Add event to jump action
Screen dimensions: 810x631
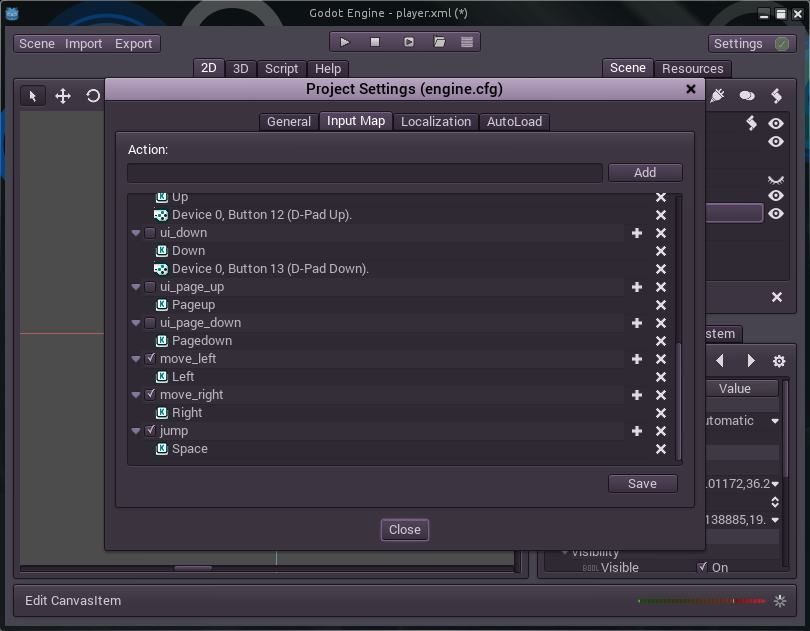click(x=637, y=431)
